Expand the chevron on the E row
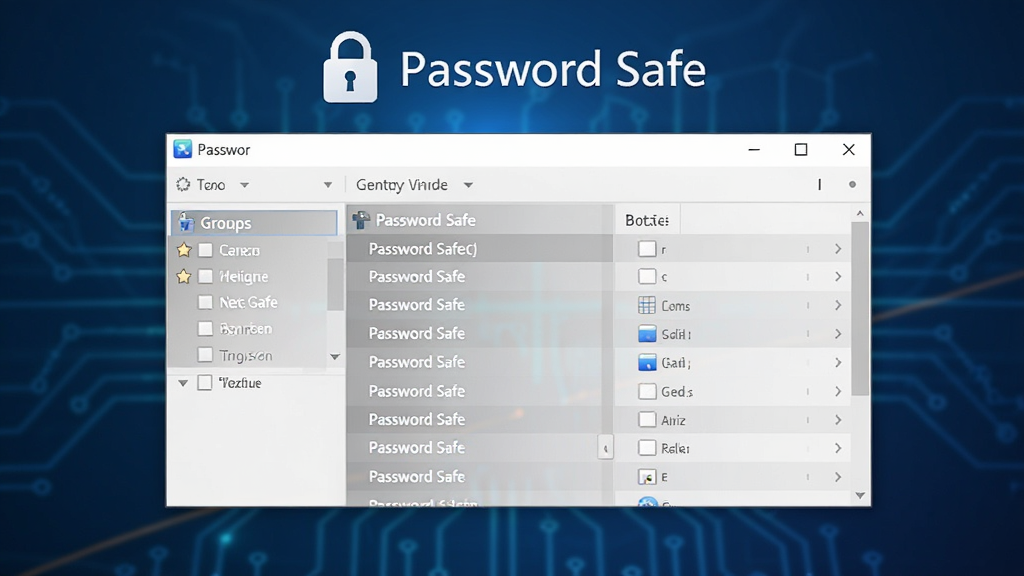 coord(838,477)
